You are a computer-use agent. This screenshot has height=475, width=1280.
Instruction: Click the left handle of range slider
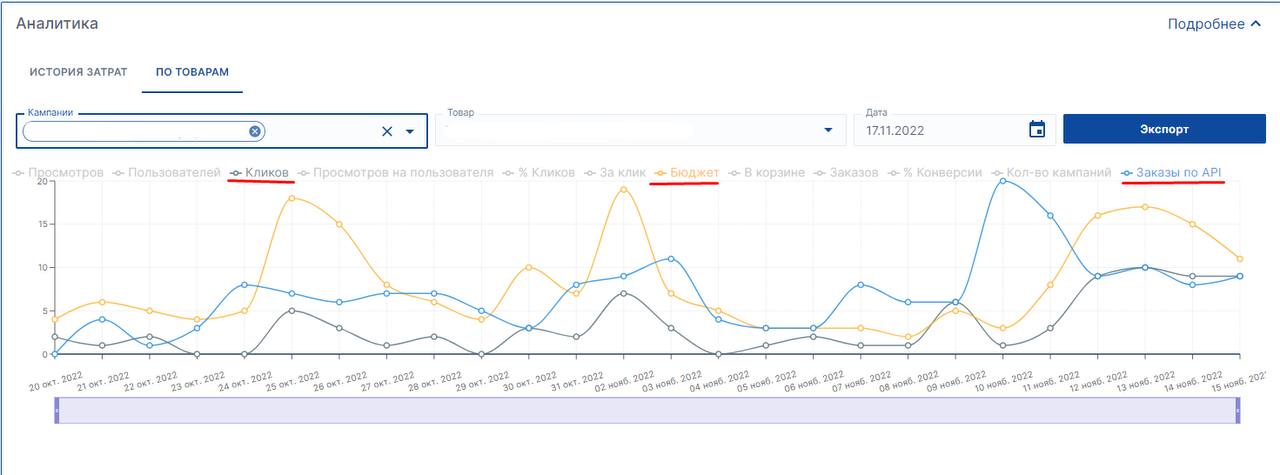click(x=57, y=410)
